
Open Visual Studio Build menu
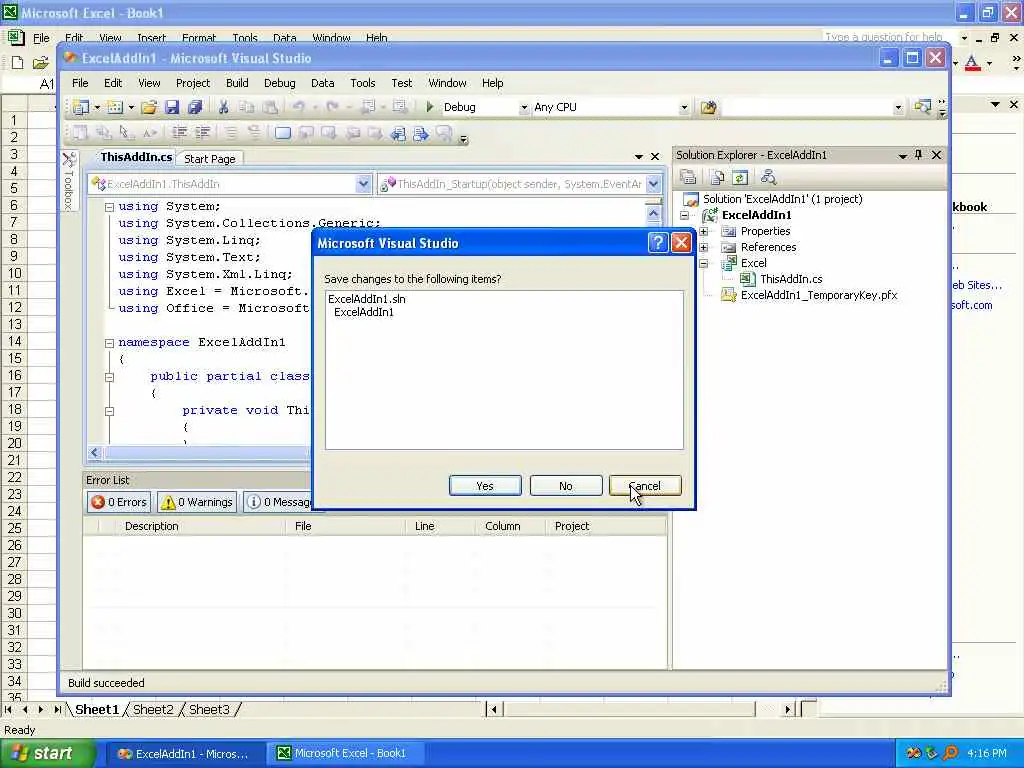(x=237, y=83)
